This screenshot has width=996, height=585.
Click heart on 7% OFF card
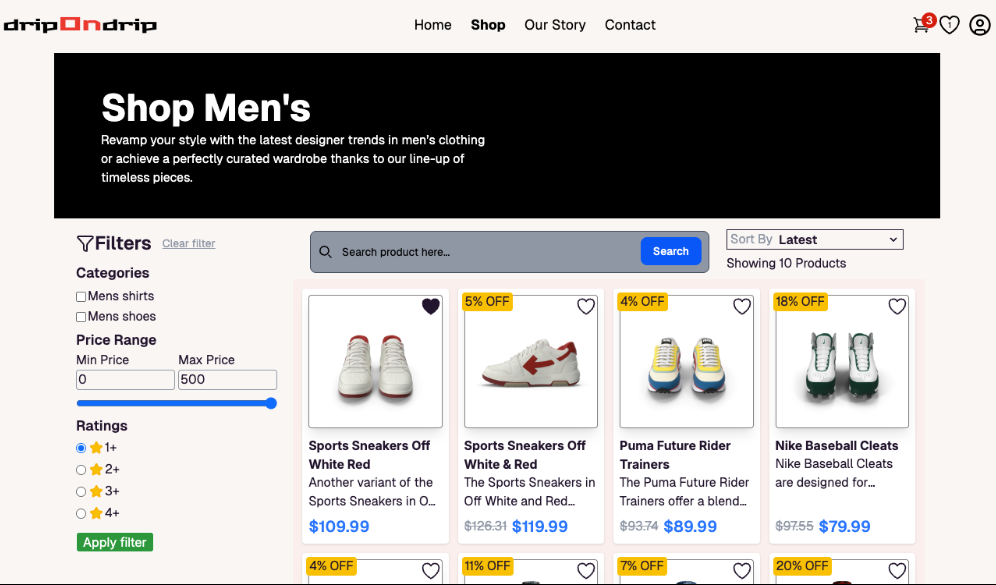pyautogui.click(x=741, y=570)
